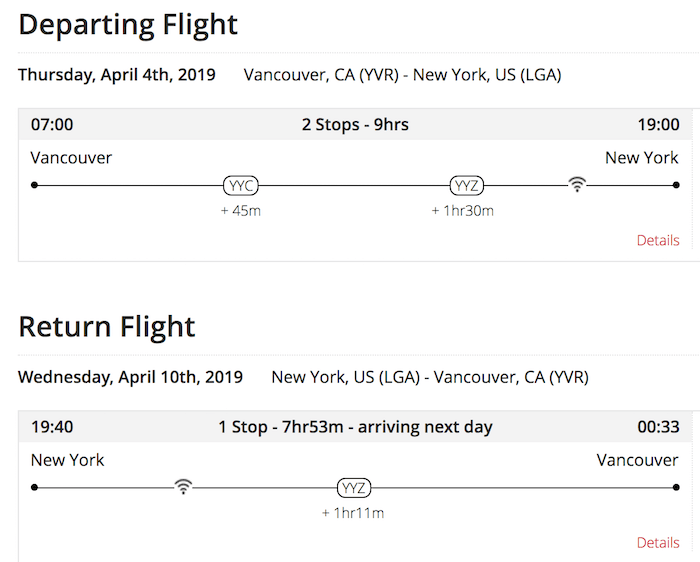Image resolution: width=700 pixels, height=562 pixels.
Task: Select the YYZ stopover badge on return flight
Action: tap(354, 487)
